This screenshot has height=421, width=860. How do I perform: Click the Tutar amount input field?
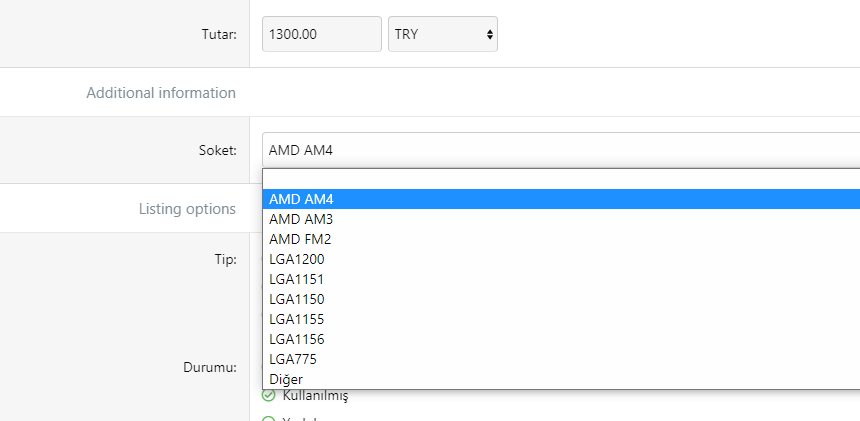point(321,34)
